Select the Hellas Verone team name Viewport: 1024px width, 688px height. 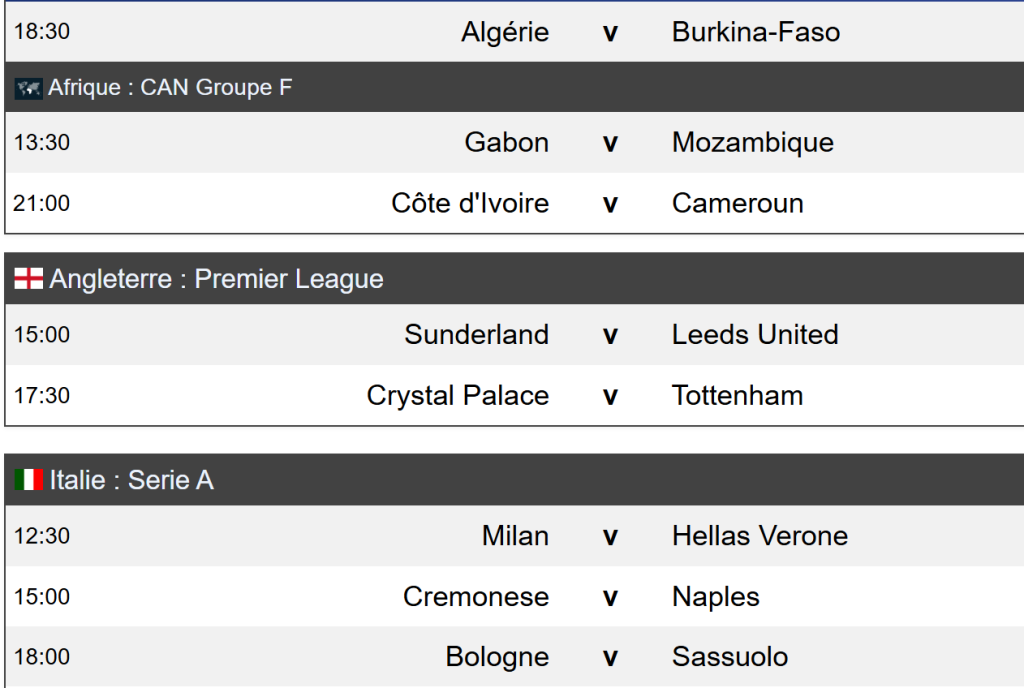pos(760,536)
